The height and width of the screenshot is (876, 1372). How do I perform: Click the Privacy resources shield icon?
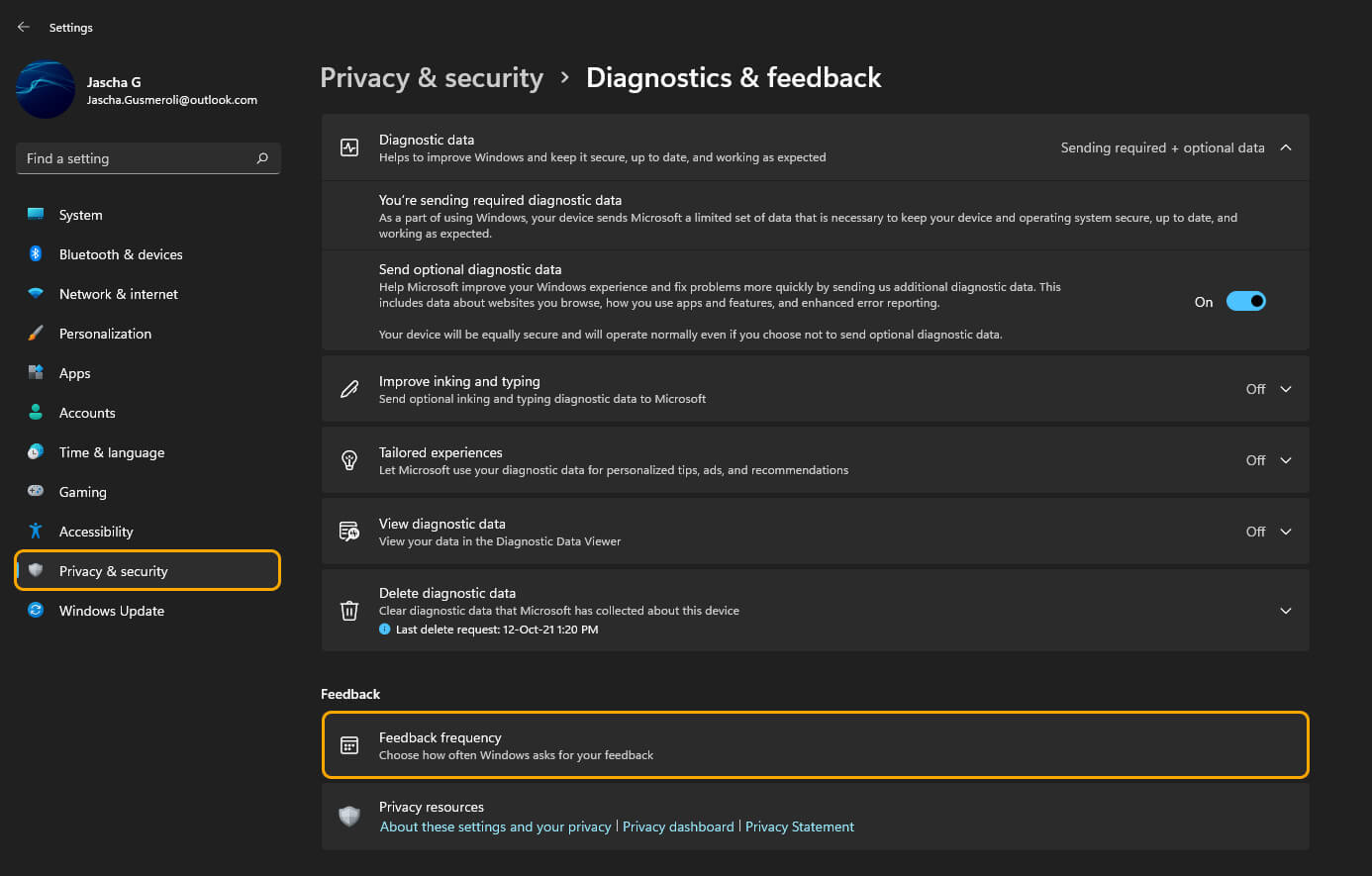tap(349, 817)
